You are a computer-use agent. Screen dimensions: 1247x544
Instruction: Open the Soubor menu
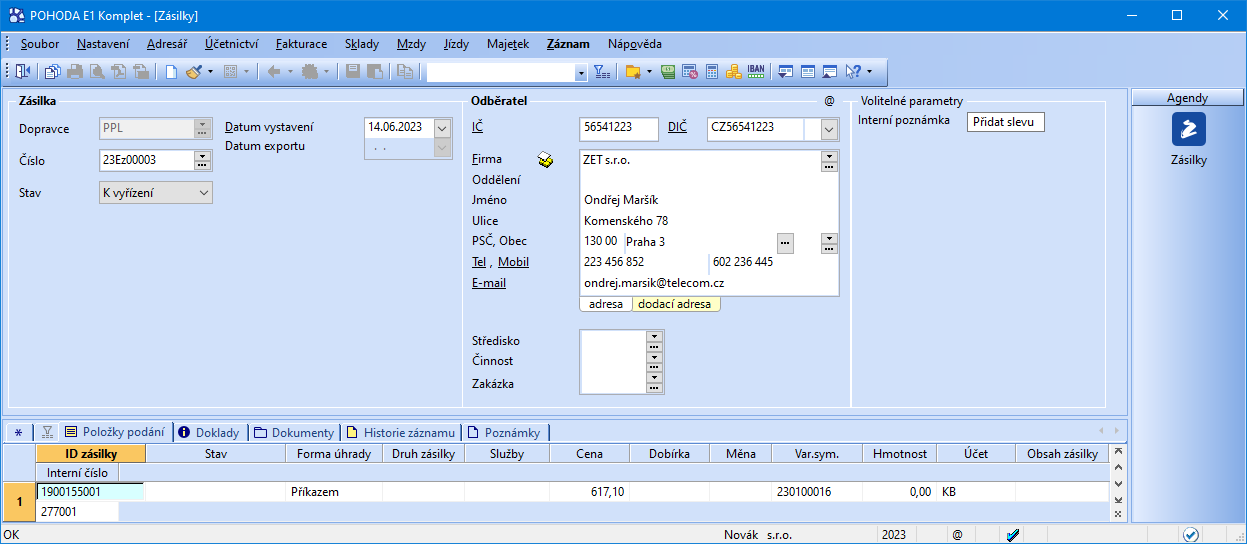click(x=40, y=44)
